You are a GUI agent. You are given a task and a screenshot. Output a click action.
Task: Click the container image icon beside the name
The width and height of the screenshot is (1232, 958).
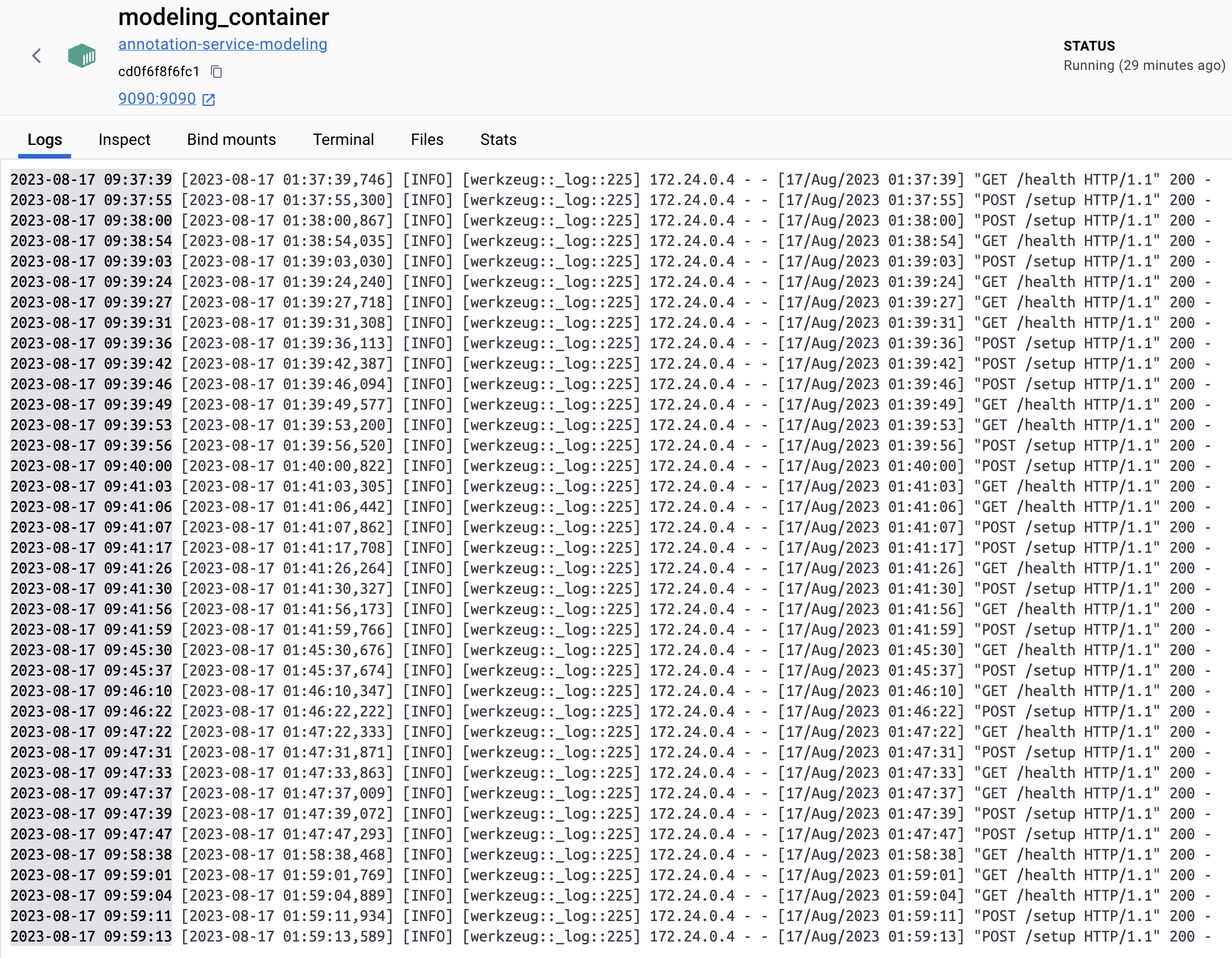tap(82, 55)
